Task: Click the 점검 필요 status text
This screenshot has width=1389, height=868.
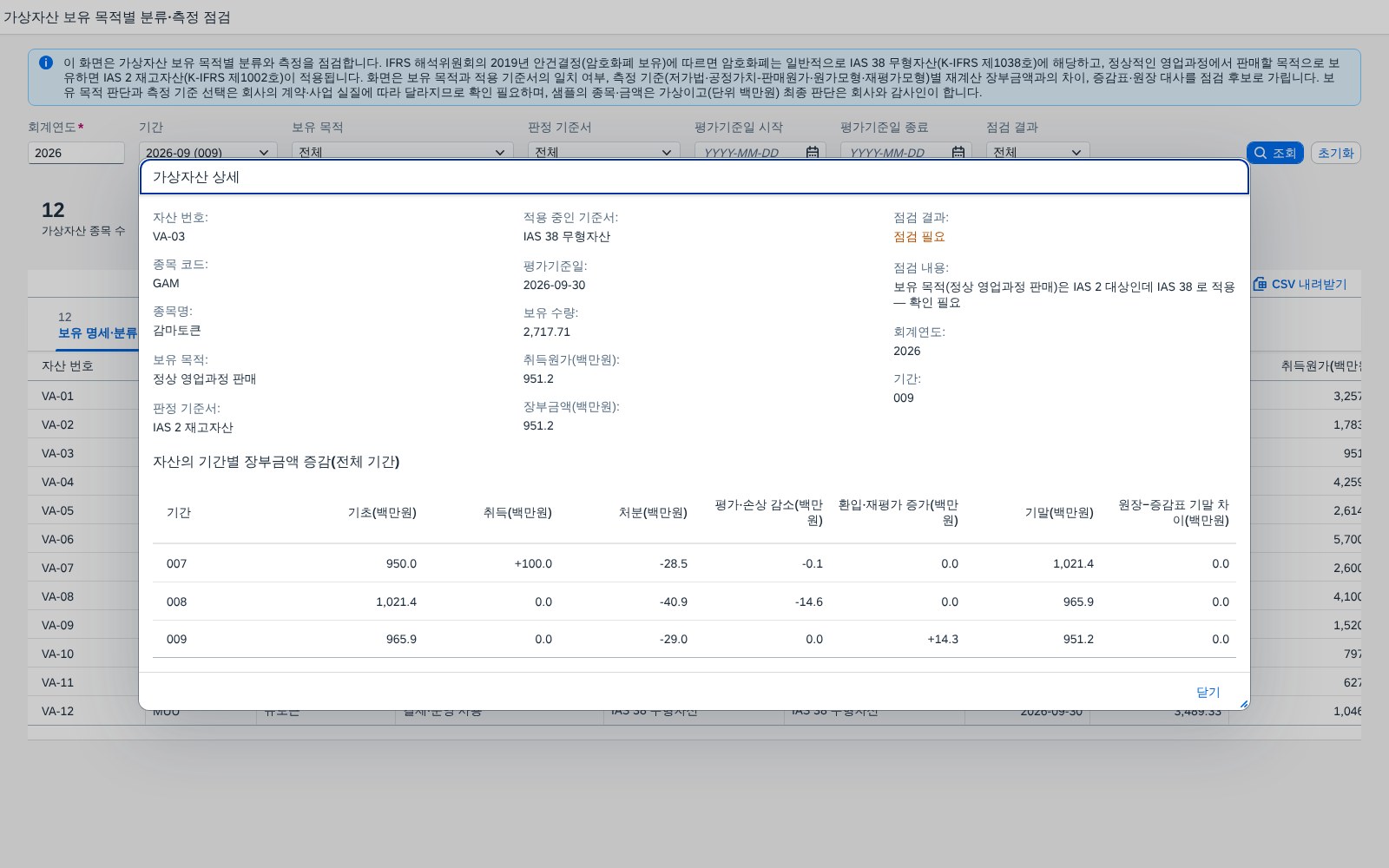Action: tap(919, 236)
